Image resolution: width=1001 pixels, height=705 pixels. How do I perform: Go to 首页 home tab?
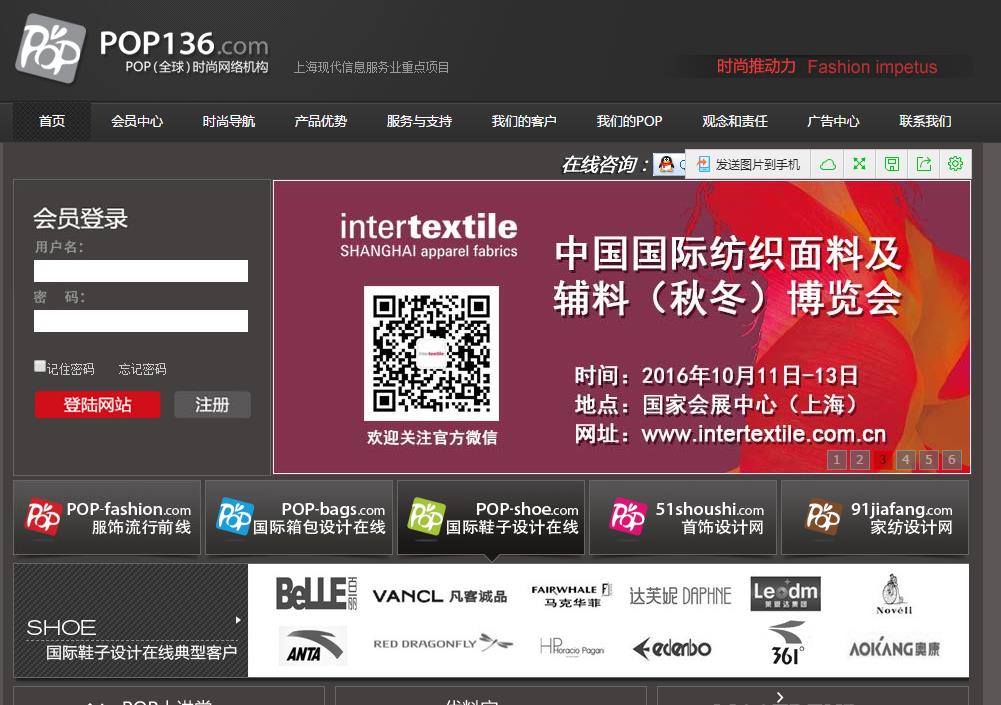[52, 121]
